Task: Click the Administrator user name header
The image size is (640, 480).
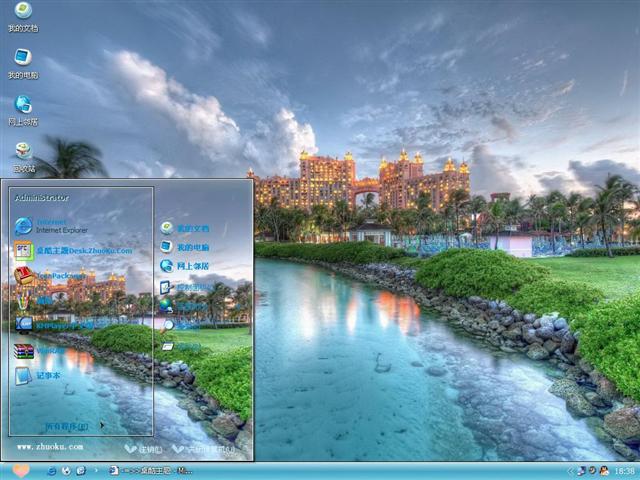Action: click(x=42, y=198)
